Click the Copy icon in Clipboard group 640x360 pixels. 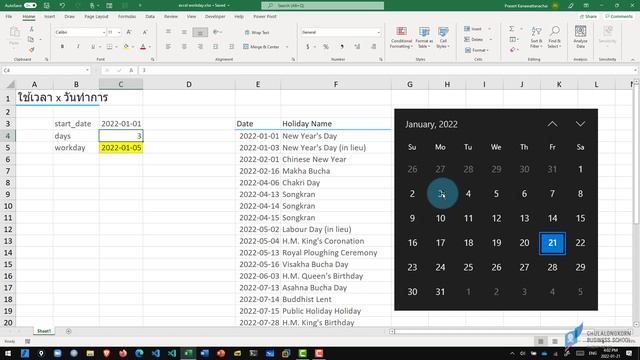click(31, 40)
